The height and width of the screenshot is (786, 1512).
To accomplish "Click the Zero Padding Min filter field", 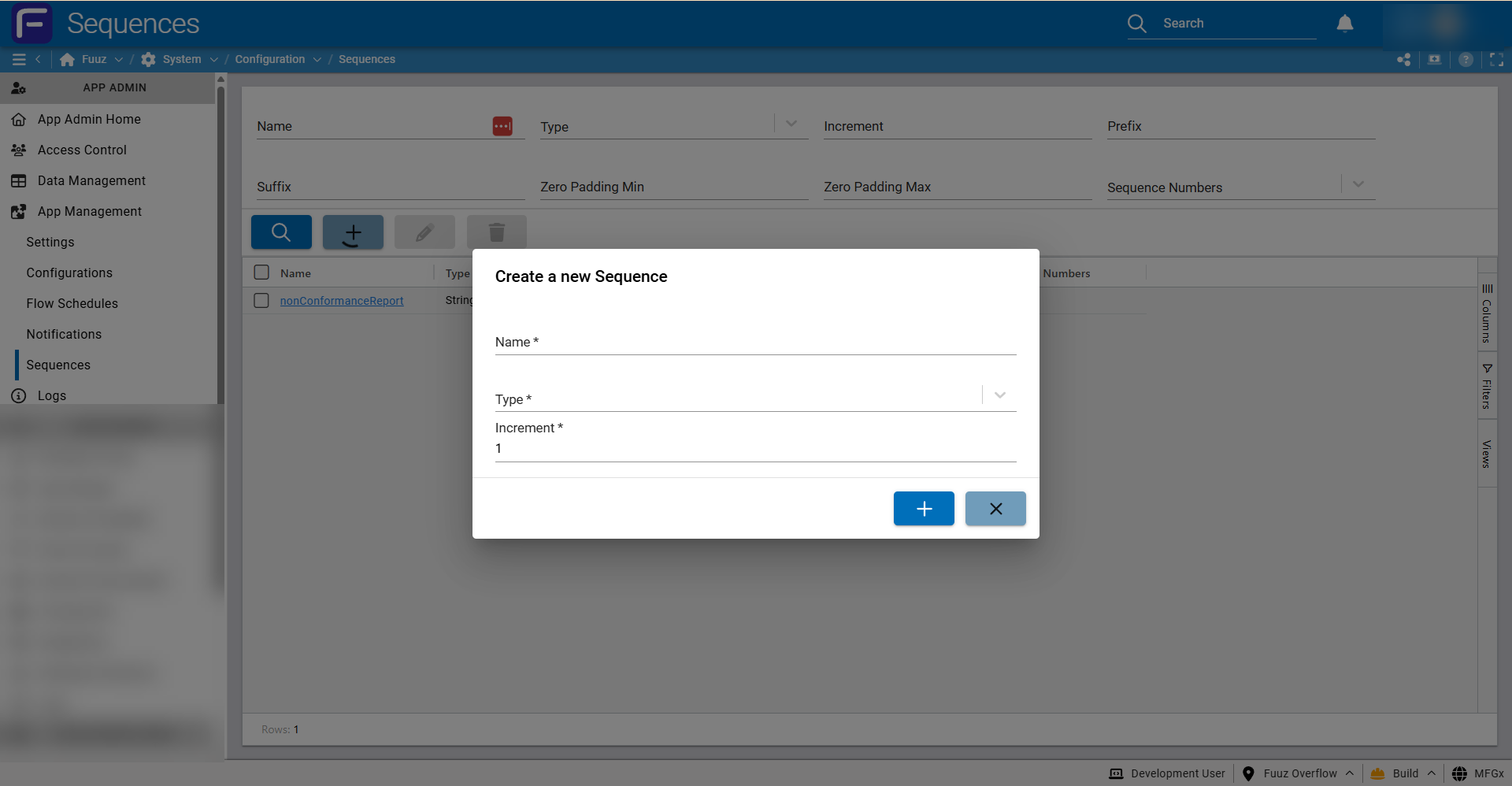I will (674, 187).
